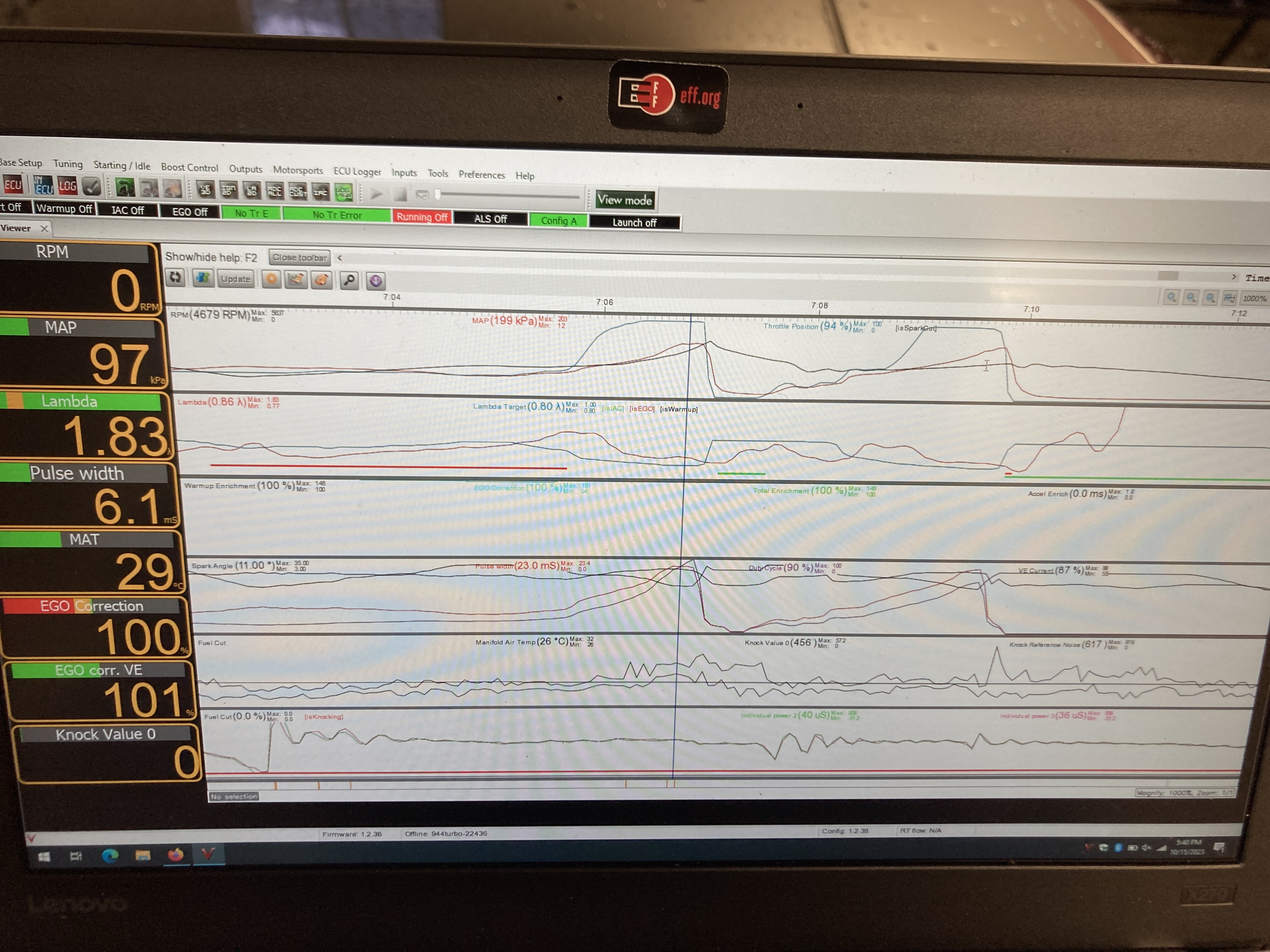Click the horizontal time scrollbar thumb
Screen dimensions: 1270x952
coord(1168,276)
